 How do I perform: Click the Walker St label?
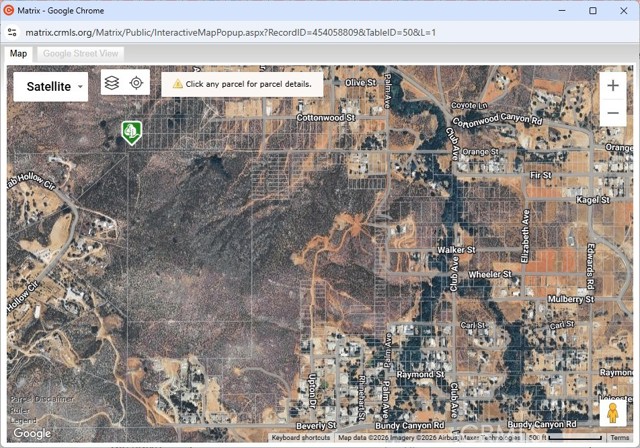point(456,249)
